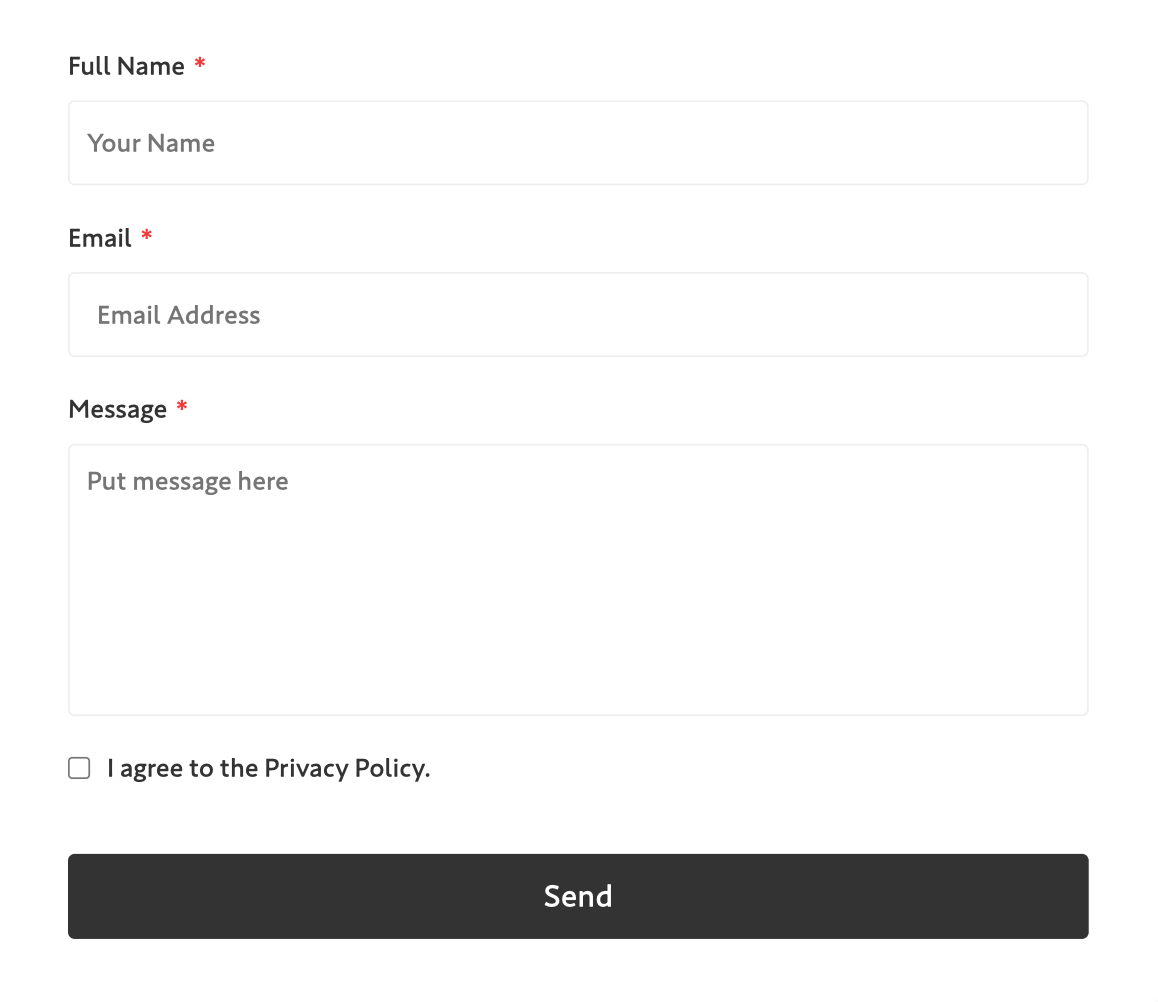
Task: Click the red asterisk beside Full Name
Action: click(200, 66)
